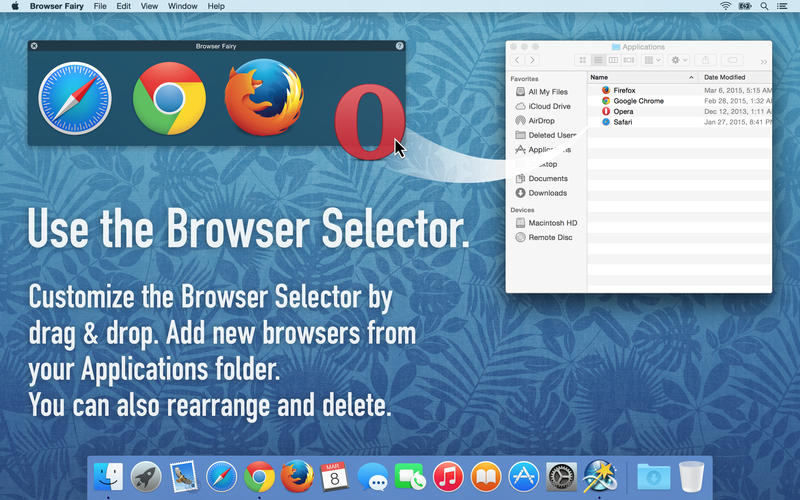Launch iTunes from the Dock
The image size is (800, 500).
448,477
